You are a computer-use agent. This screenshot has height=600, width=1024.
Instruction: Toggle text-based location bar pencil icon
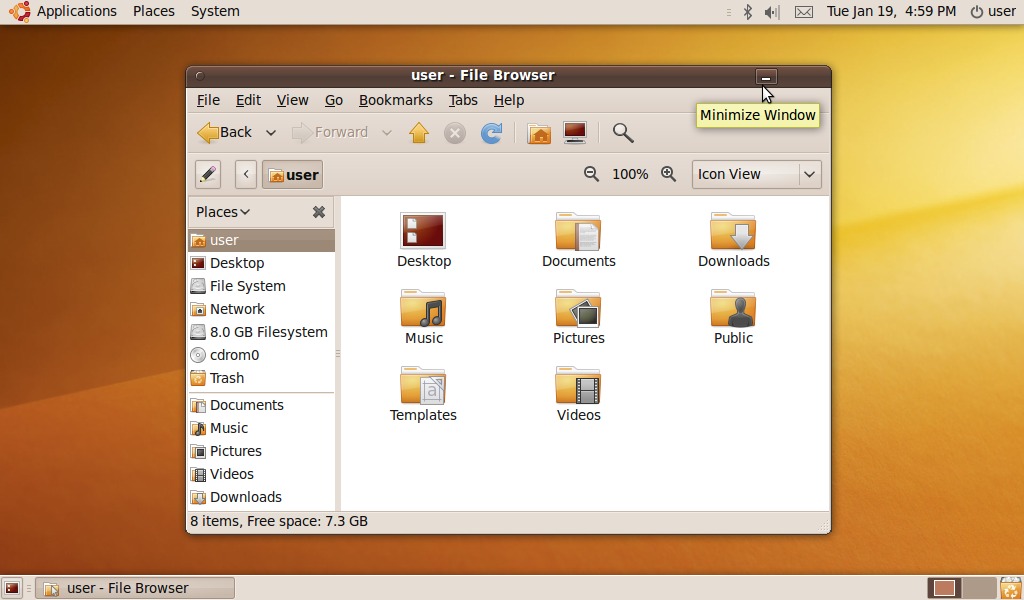tap(208, 174)
